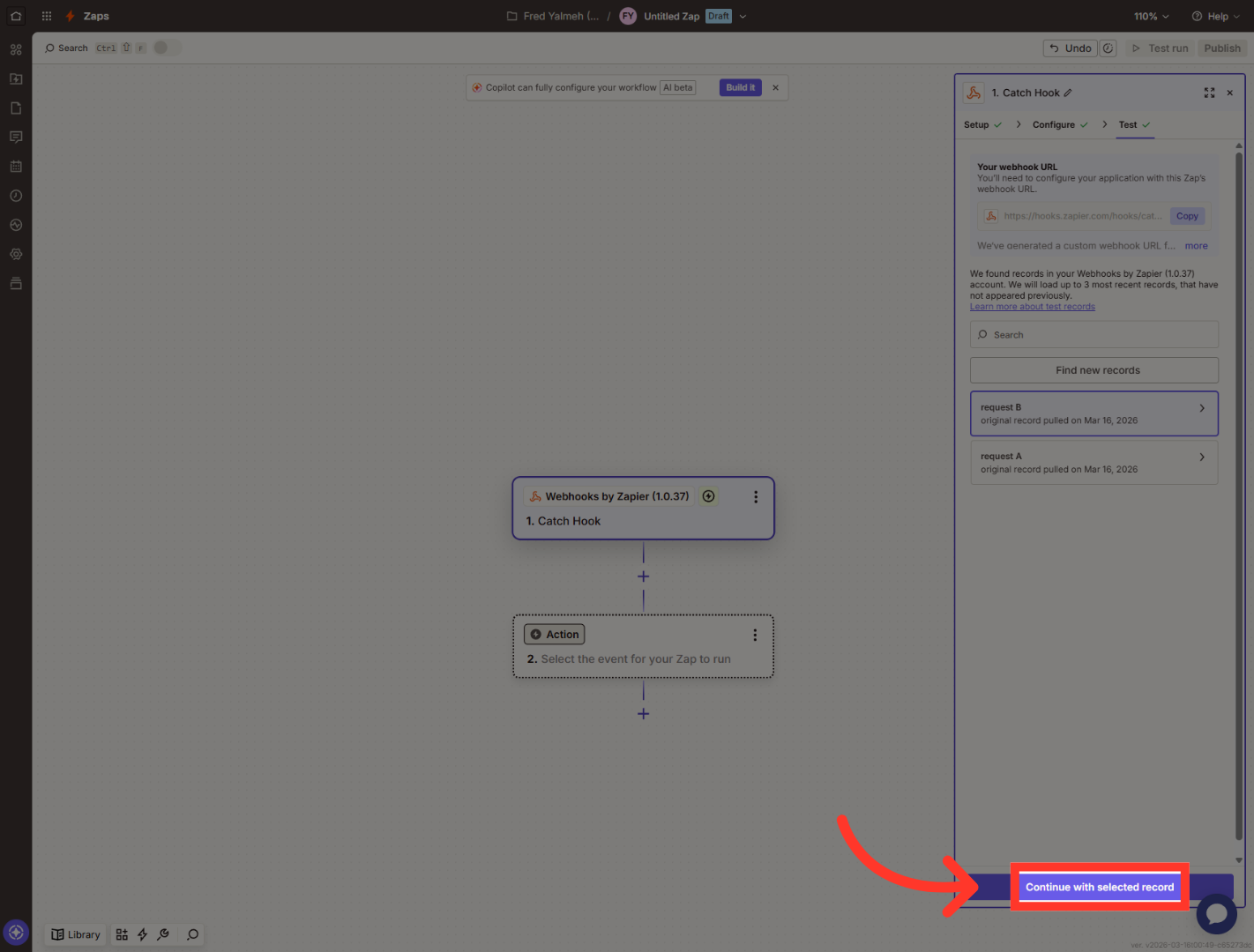Screen dimensions: 1254x952
Task: Click the pencil to rename Catch Hook
Action: (x=1068, y=93)
